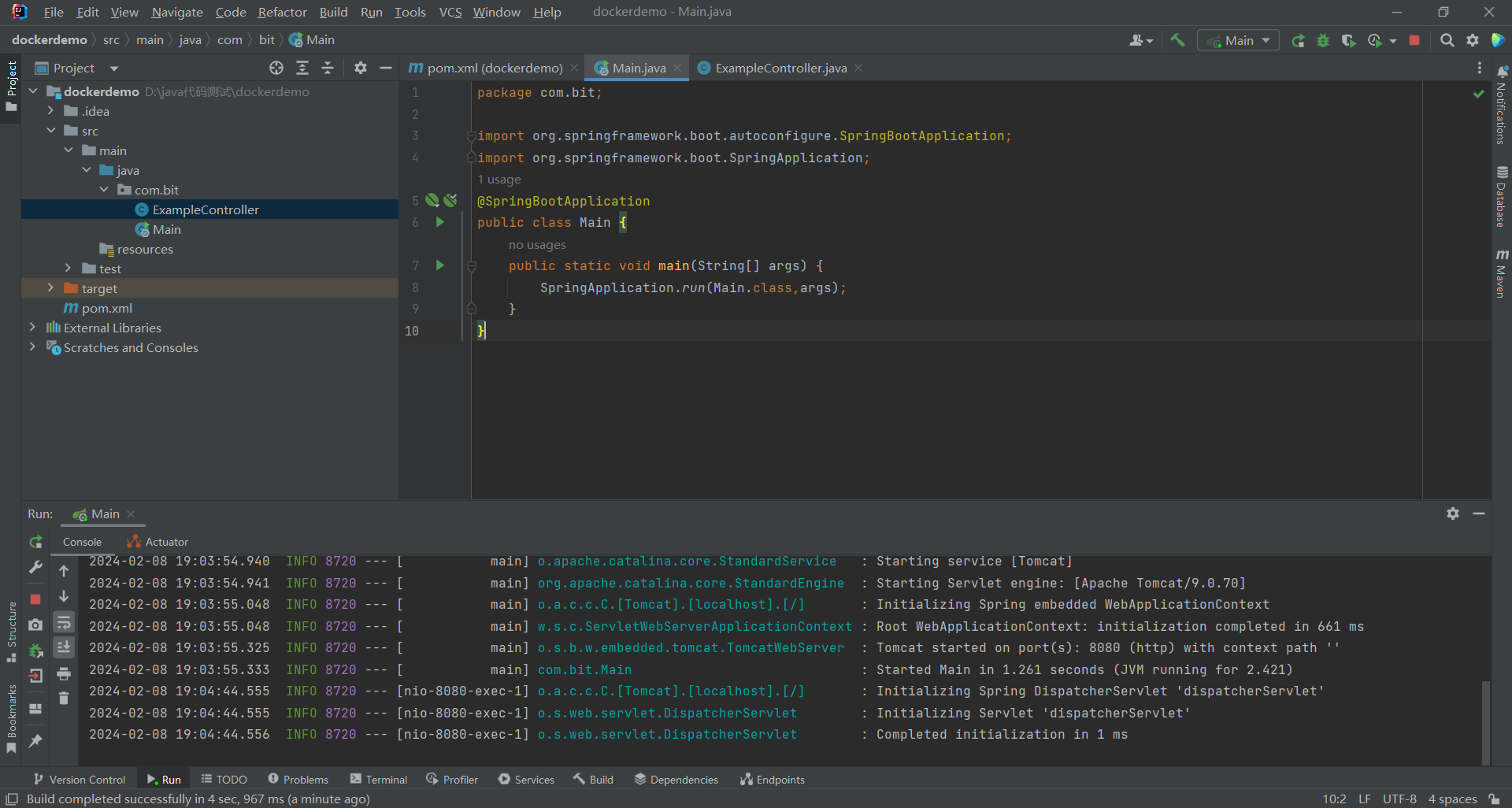Clear console with trash icon
Viewport: 1512px width, 808px height.
point(64,699)
